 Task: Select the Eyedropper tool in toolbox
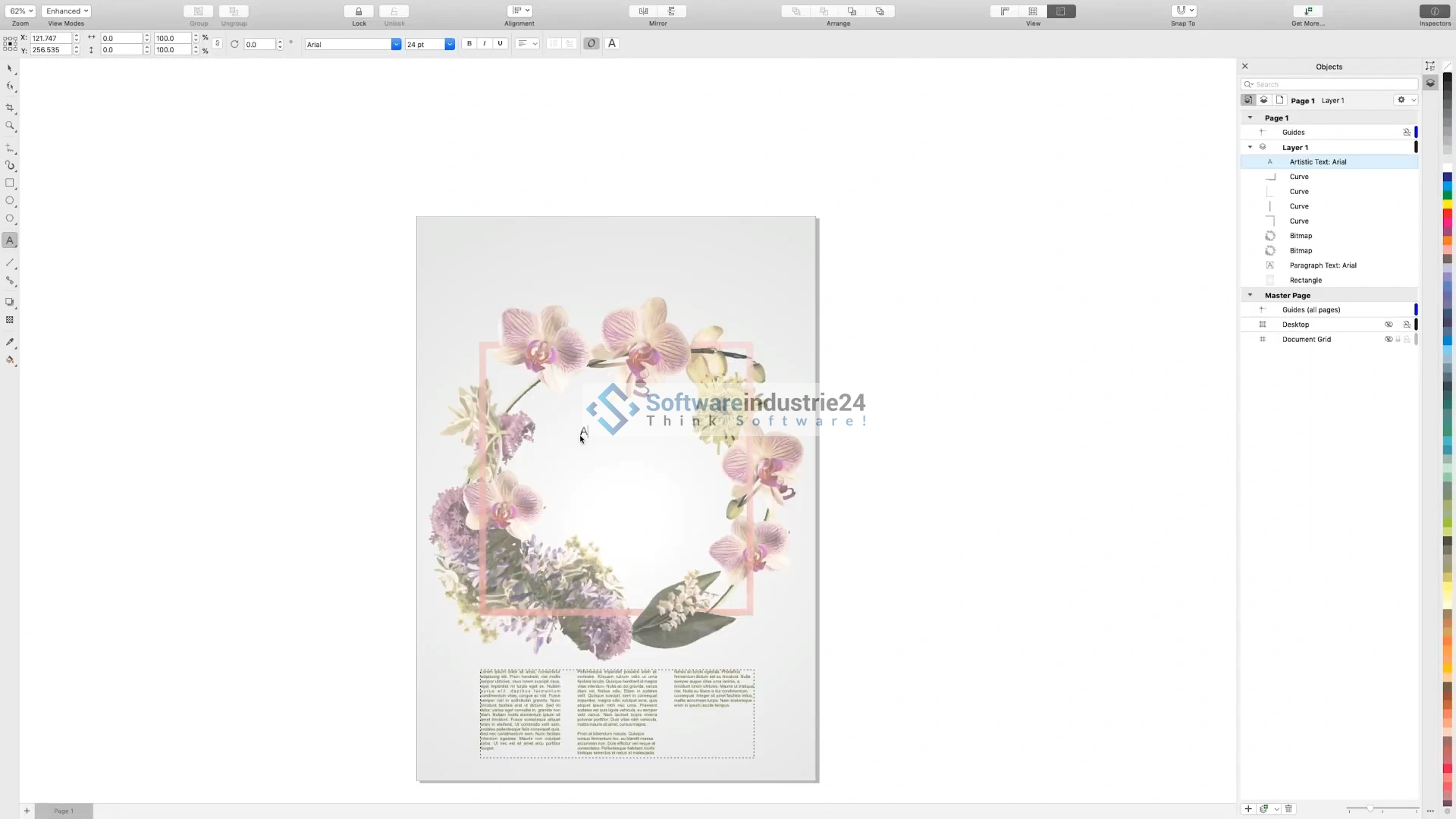click(10, 342)
